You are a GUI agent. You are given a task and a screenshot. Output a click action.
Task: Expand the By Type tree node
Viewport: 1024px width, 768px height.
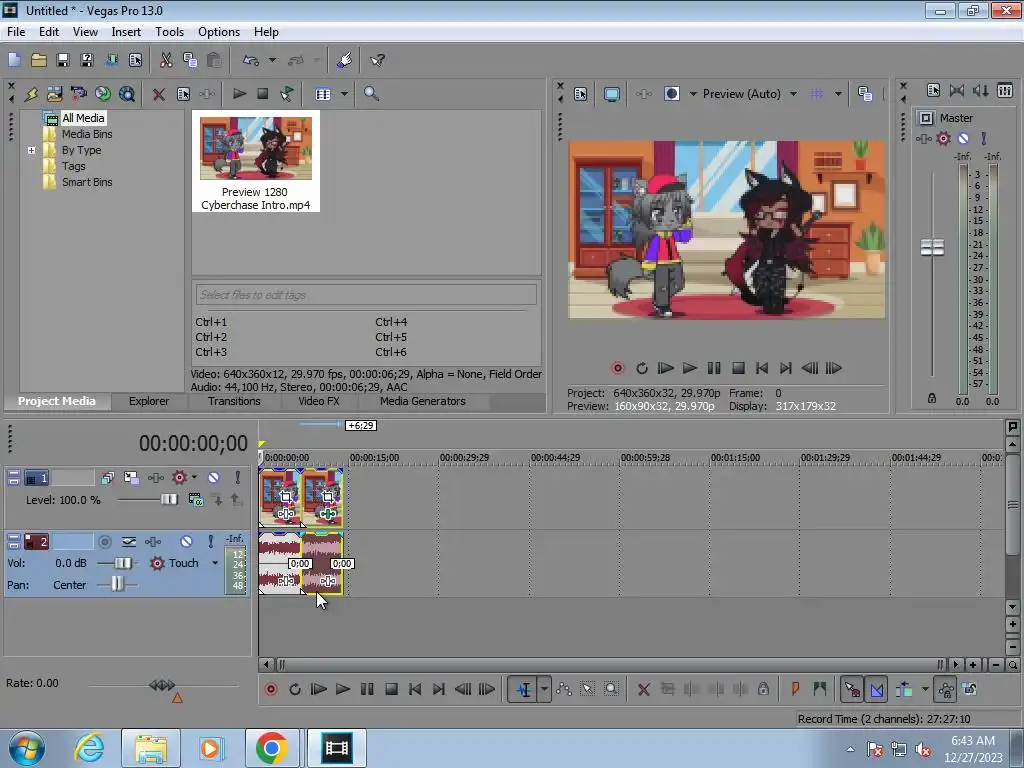pos(31,150)
